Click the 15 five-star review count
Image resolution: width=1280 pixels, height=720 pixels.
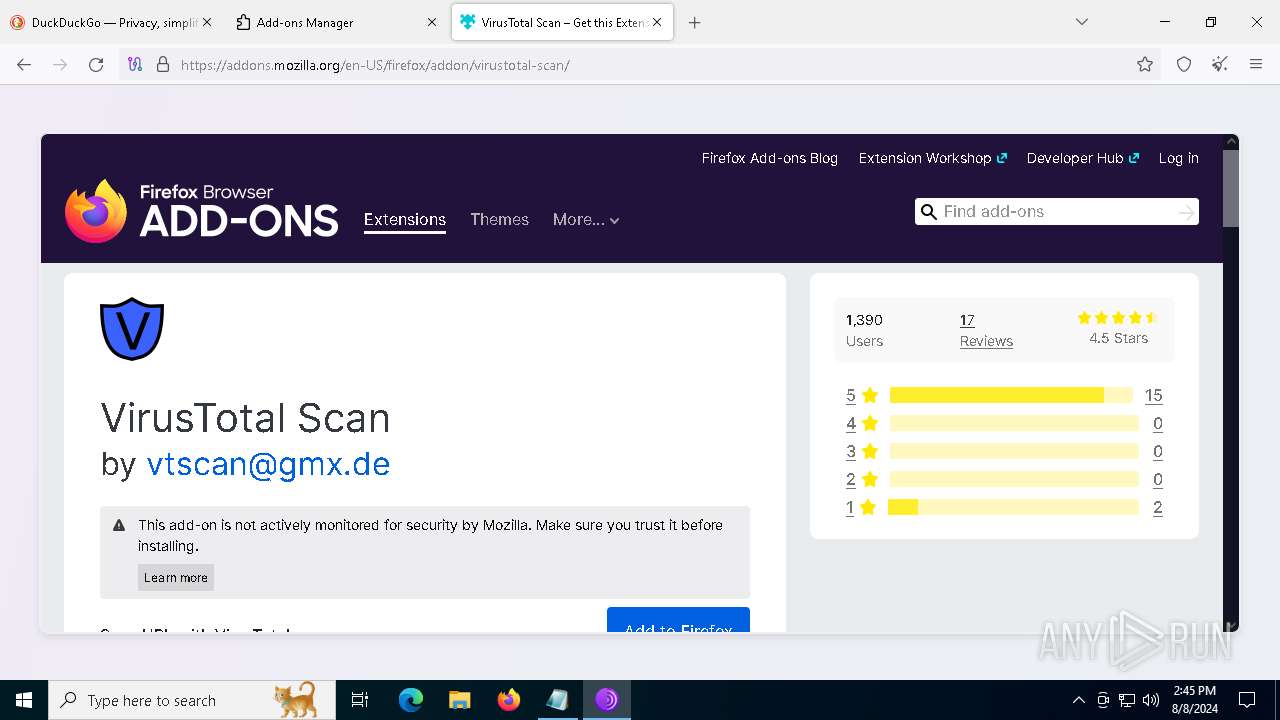(x=1154, y=395)
